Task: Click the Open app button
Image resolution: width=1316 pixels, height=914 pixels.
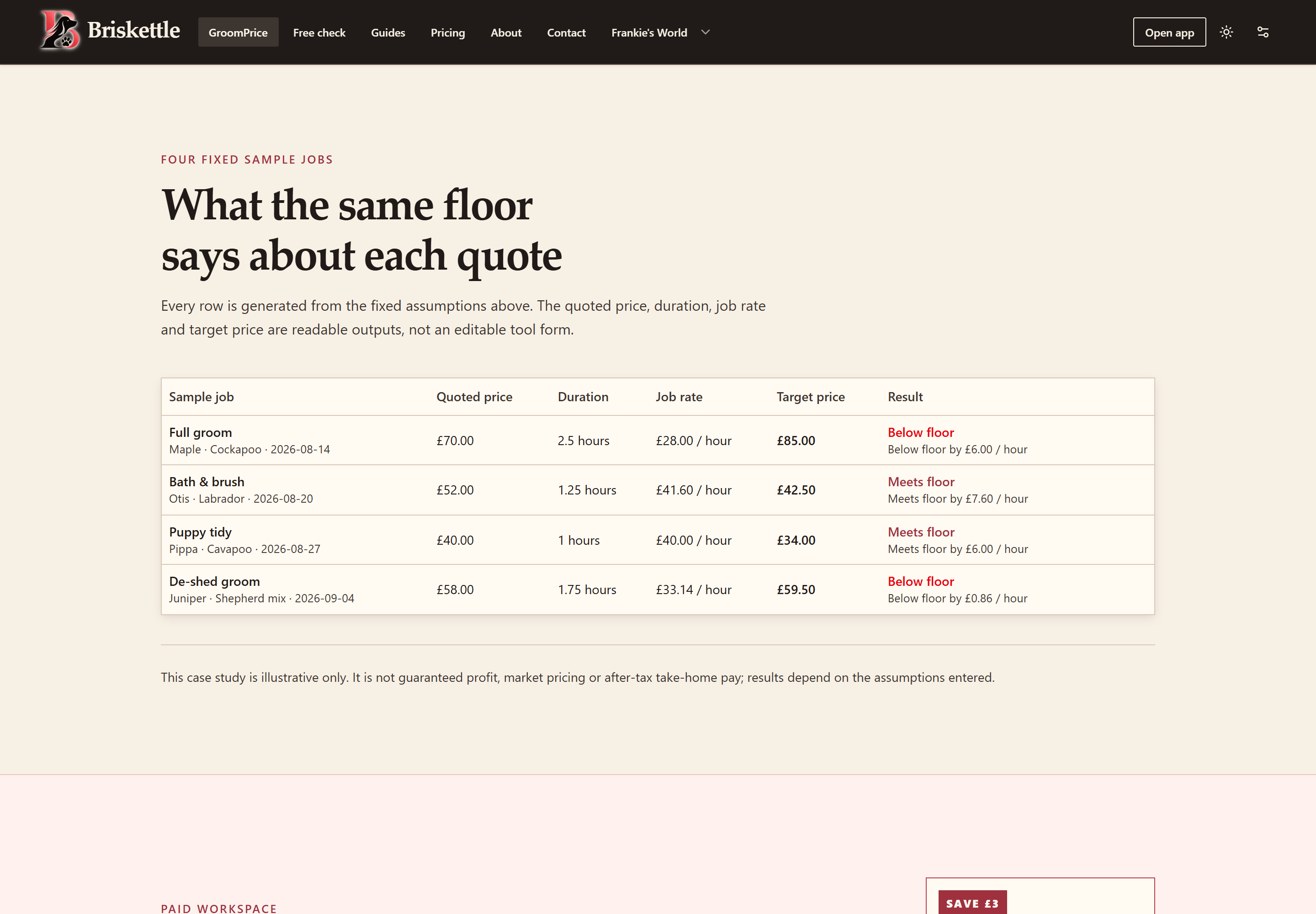Action: click(1169, 32)
